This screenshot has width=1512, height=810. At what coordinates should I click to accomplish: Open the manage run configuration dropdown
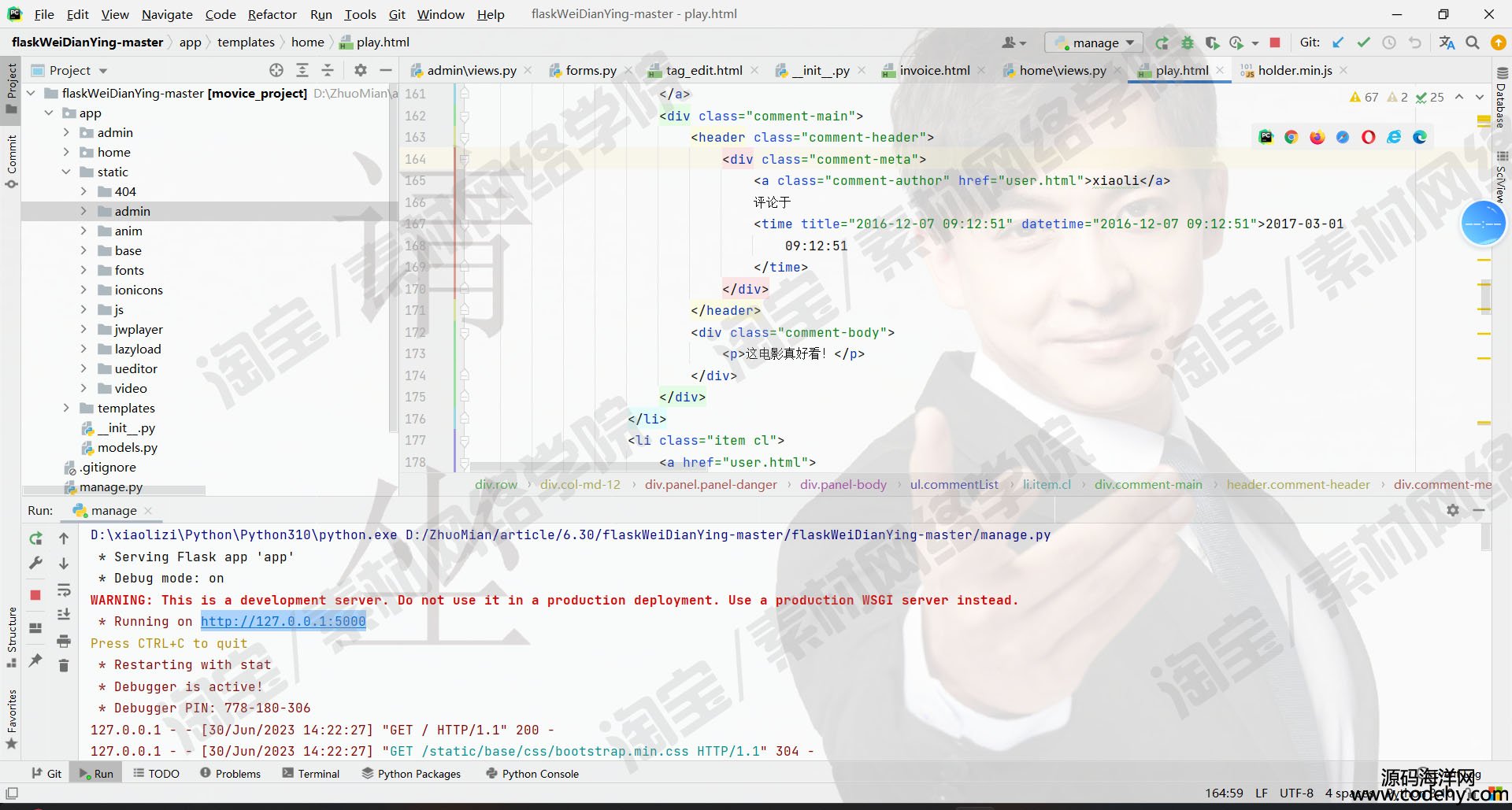click(1093, 43)
